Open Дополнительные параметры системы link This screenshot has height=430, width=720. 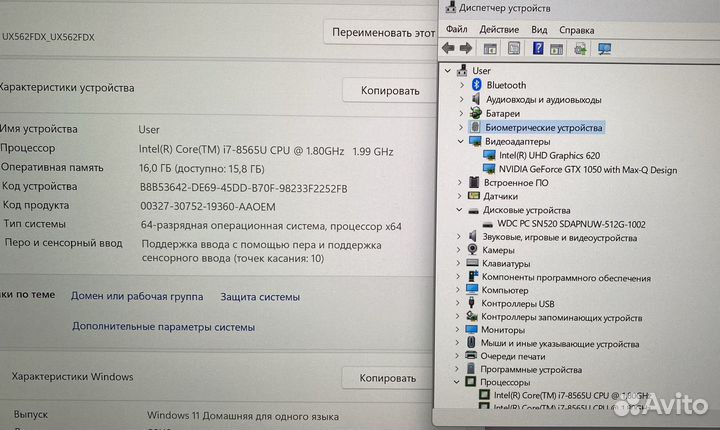pyautogui.click(x=163, y=327)
